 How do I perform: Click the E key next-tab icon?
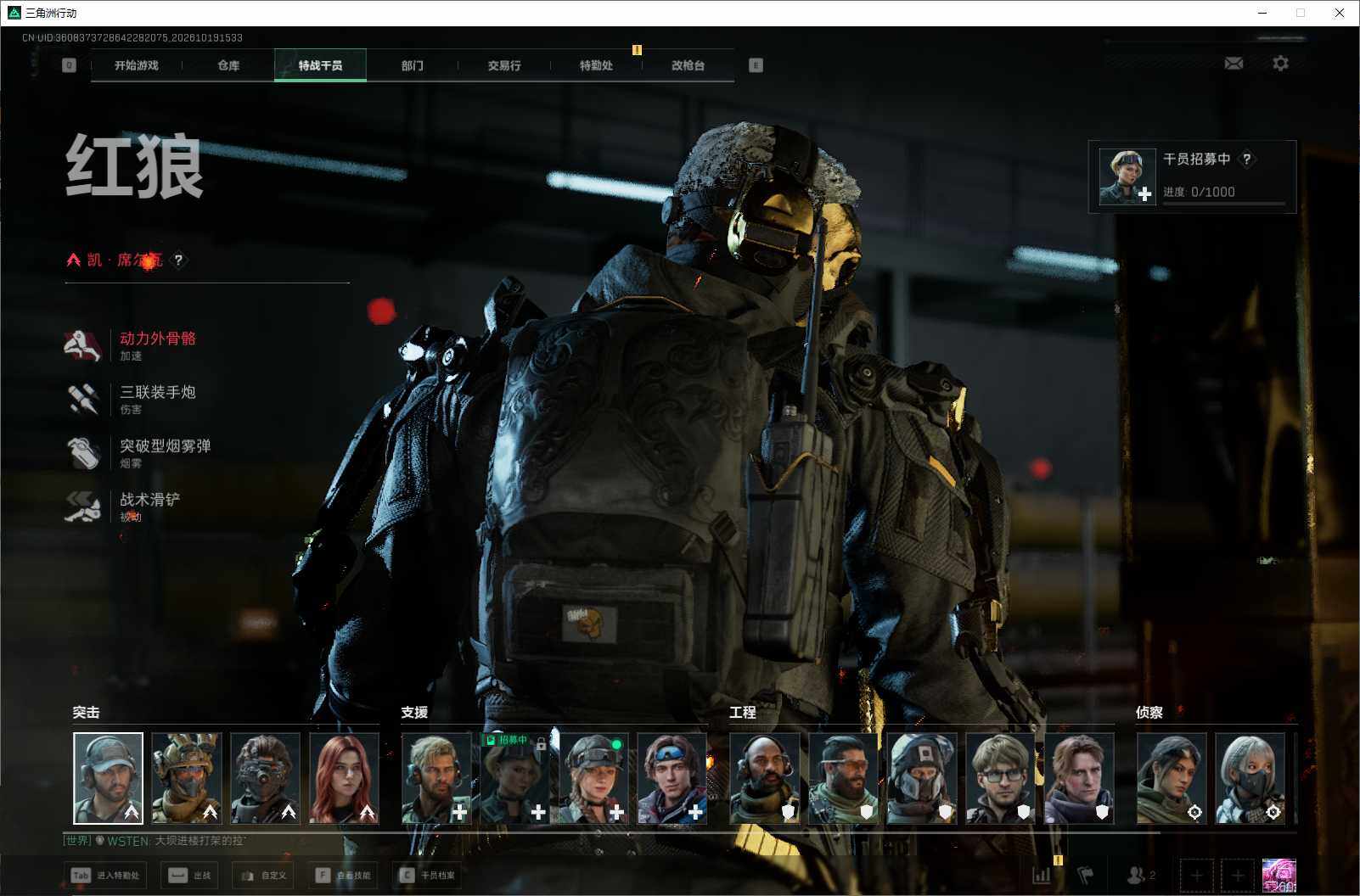click(x=756, y=65)
